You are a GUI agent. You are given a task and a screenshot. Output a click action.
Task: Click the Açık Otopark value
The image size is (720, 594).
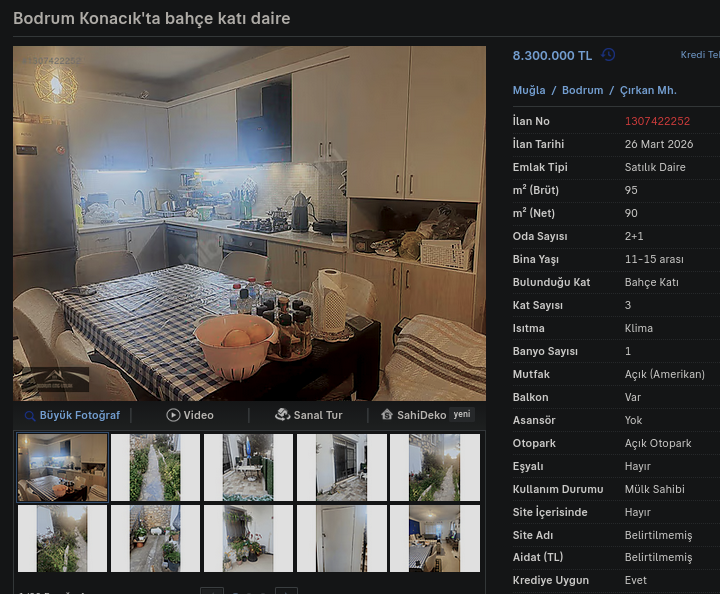658,443
